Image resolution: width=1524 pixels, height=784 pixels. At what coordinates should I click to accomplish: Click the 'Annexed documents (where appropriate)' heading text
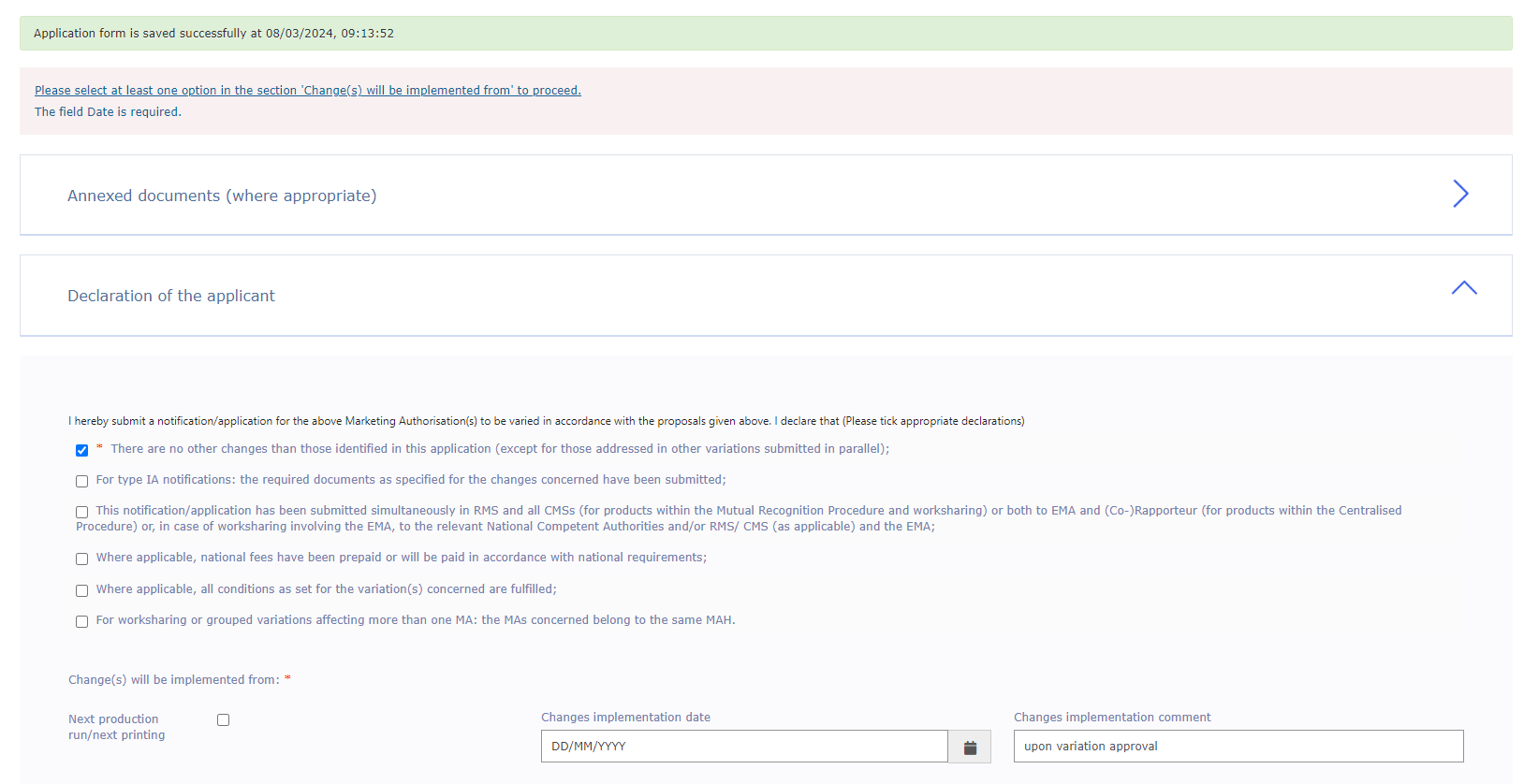(x=222, y=196)
